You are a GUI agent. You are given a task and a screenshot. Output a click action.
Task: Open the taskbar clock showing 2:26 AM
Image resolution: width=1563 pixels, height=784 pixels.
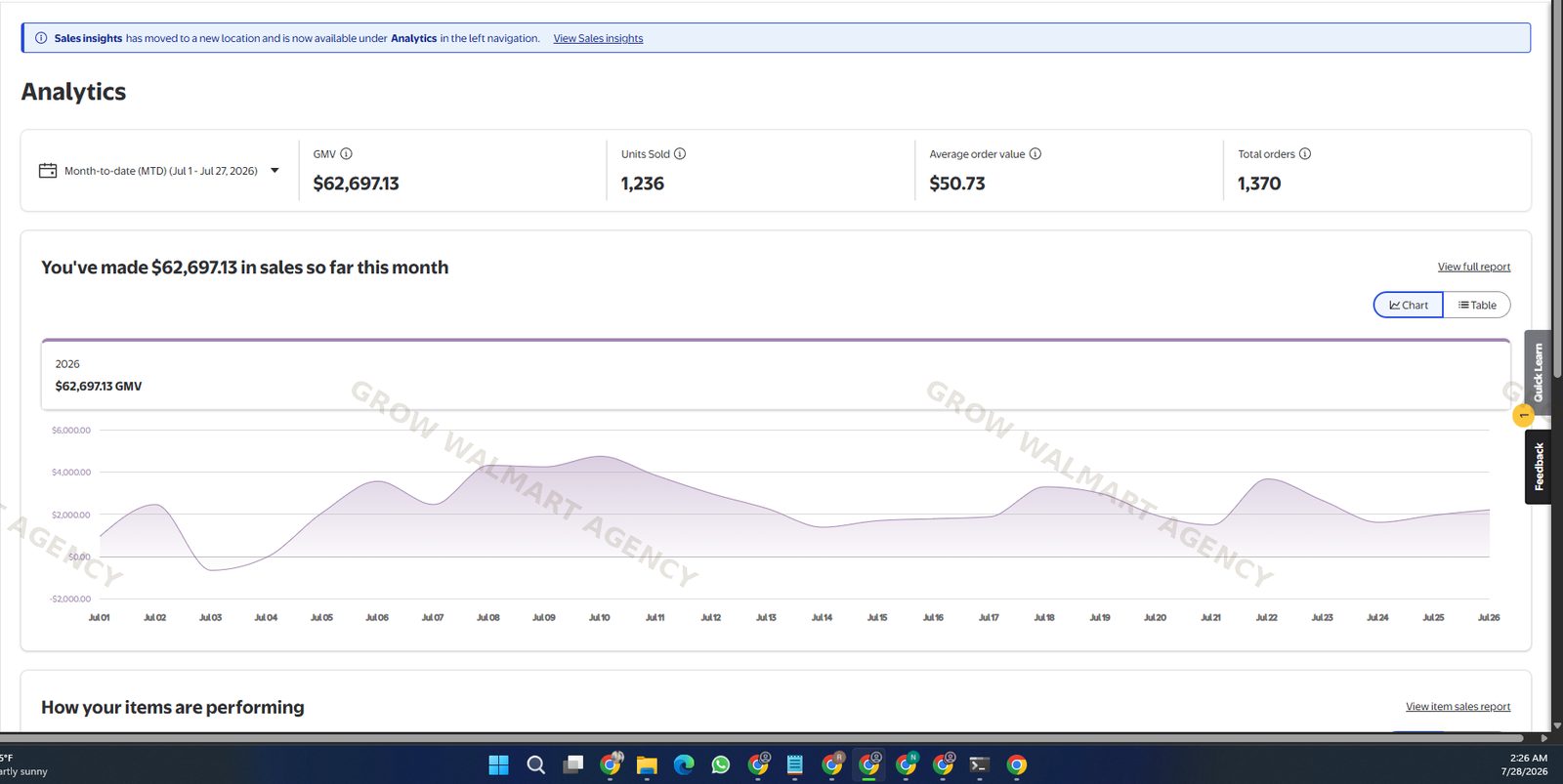point(1525,764)
